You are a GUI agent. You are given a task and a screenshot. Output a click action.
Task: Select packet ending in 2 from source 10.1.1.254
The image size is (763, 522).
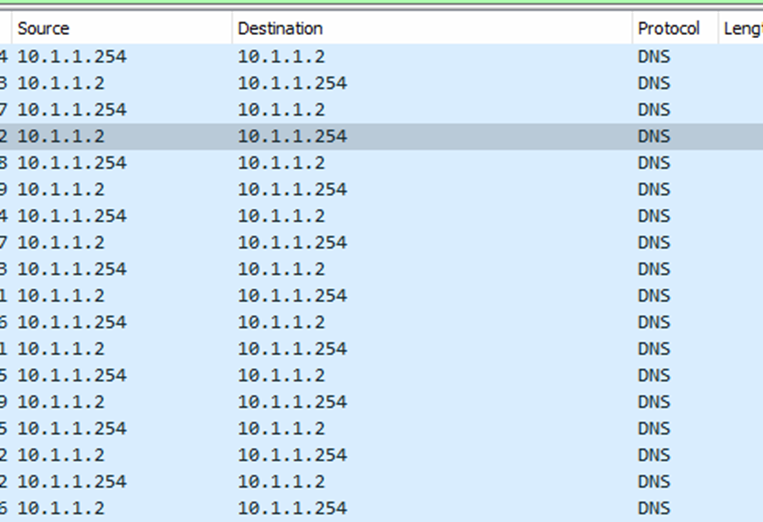click(71, 481)
